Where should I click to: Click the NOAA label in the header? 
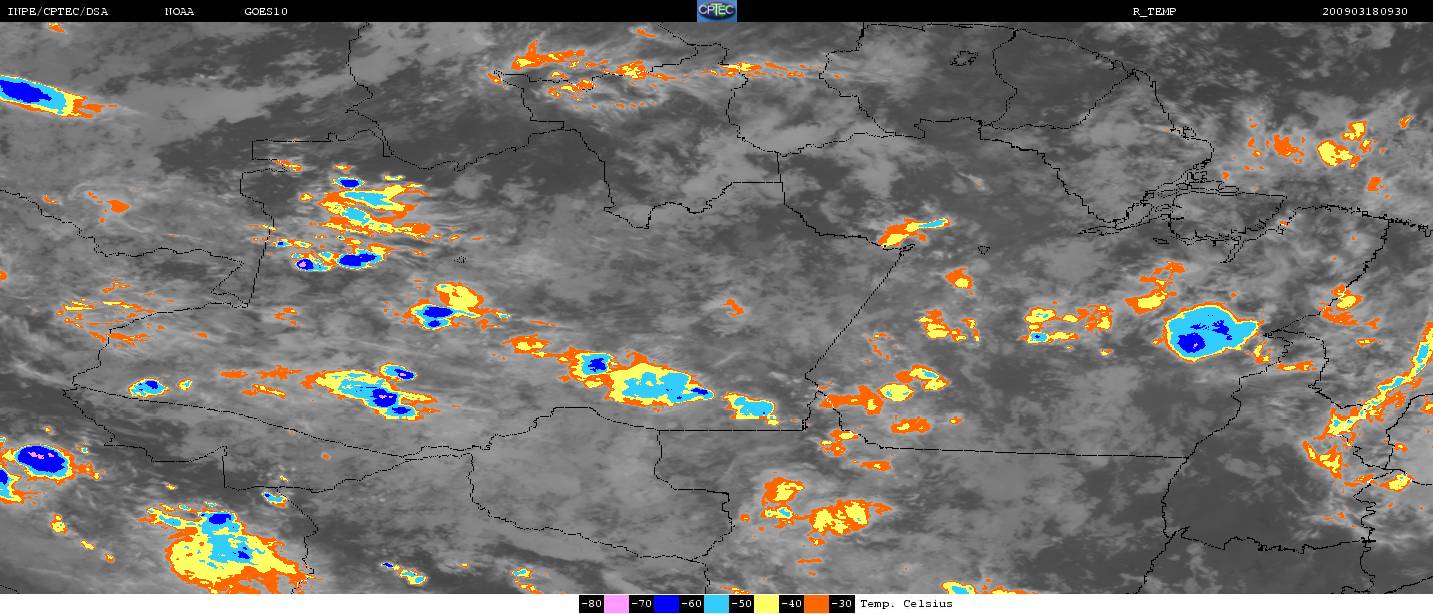tap(179, 11)
